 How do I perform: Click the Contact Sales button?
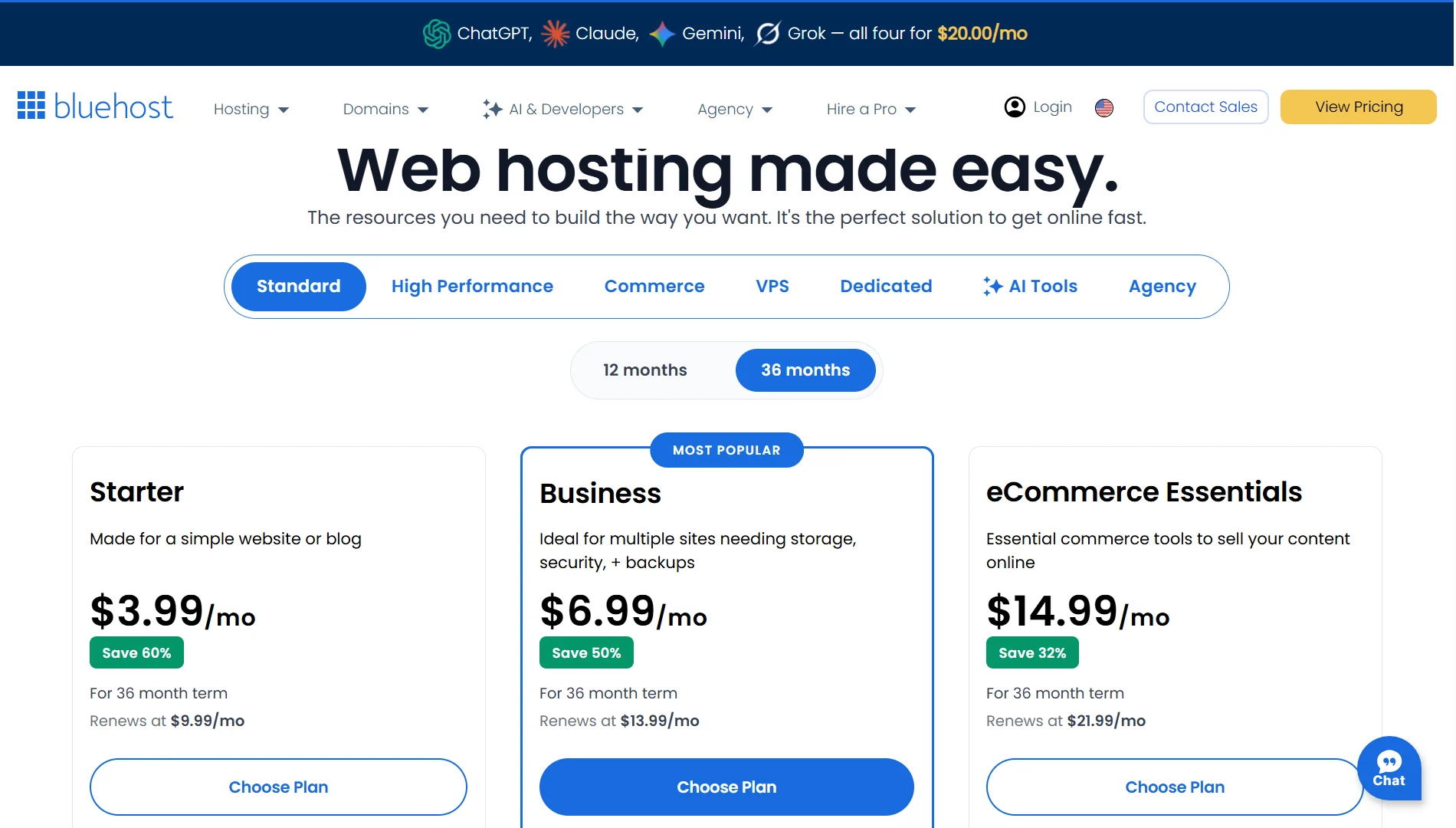pos(1205,107)
